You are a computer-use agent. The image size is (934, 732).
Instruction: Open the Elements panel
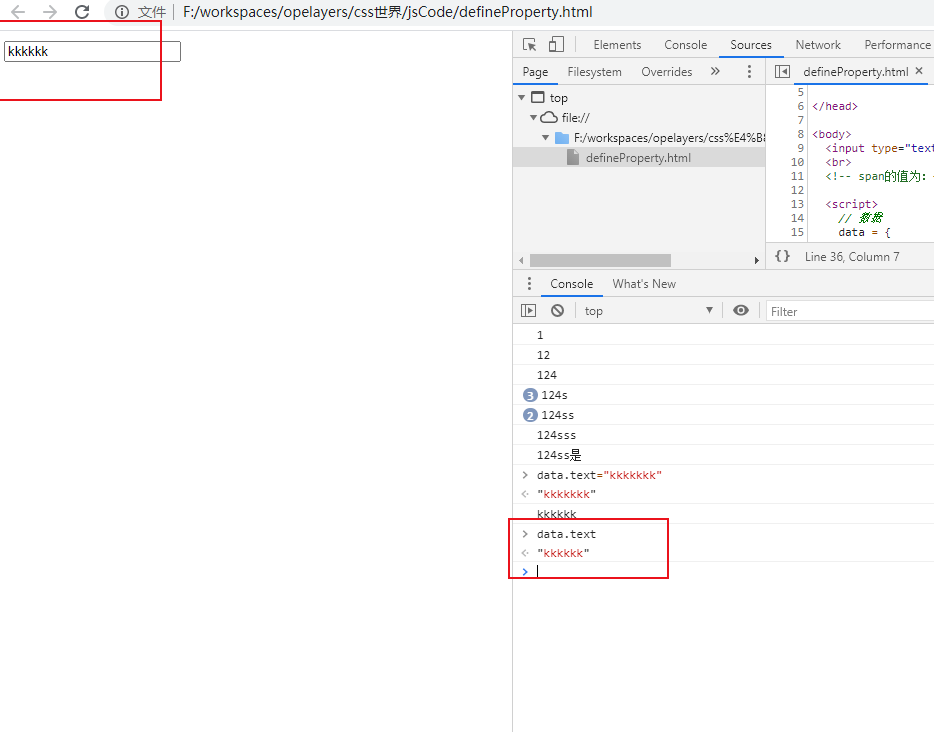pyautogui.click(x=617, y=45)
